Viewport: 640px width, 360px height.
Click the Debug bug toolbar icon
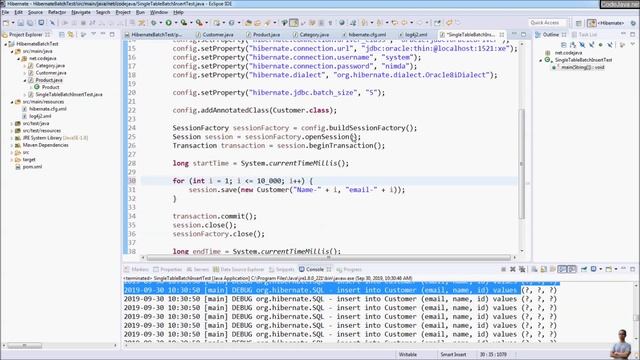(153, 23)
